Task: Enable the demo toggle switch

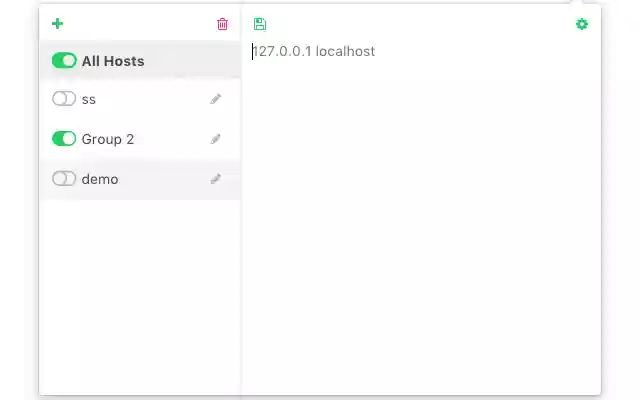Action: pos(64,179)
